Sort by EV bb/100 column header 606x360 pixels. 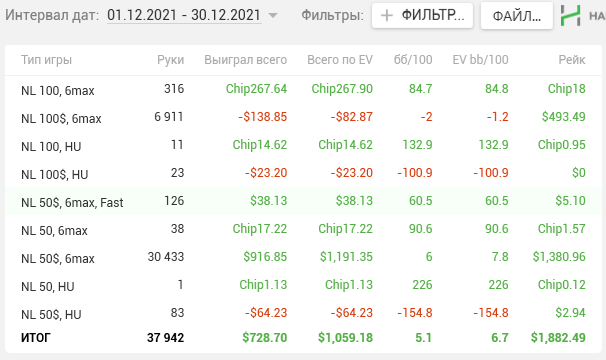click(480, 60)
